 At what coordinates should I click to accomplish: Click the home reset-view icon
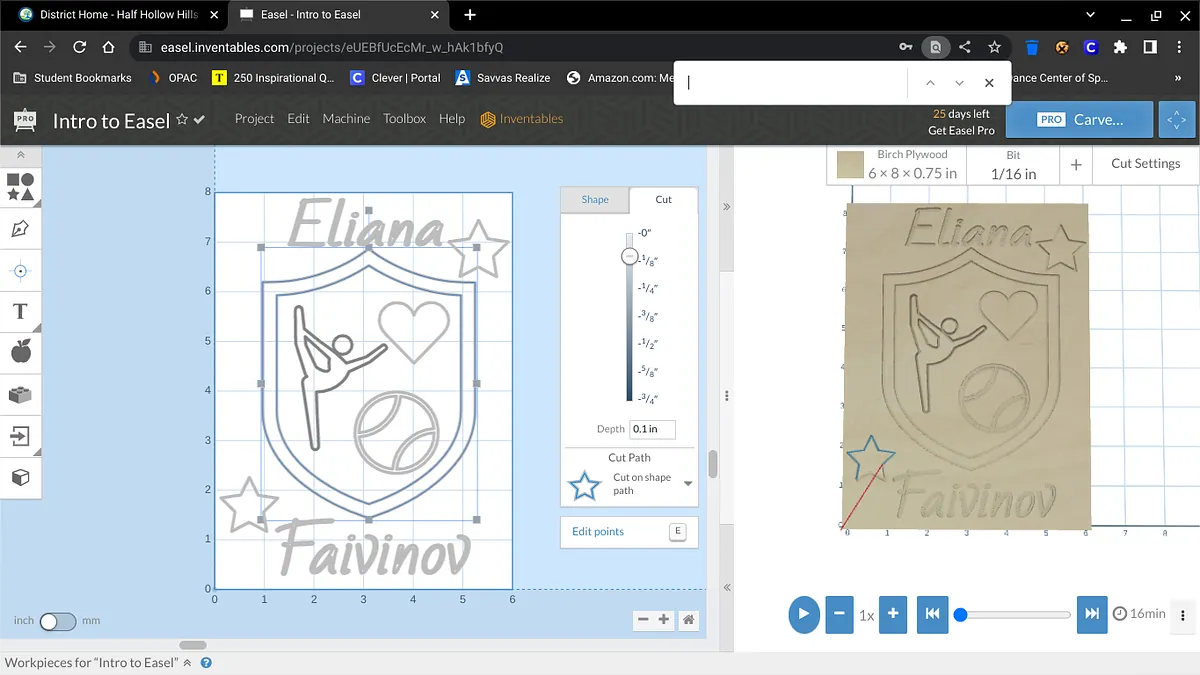coord(688,620)
